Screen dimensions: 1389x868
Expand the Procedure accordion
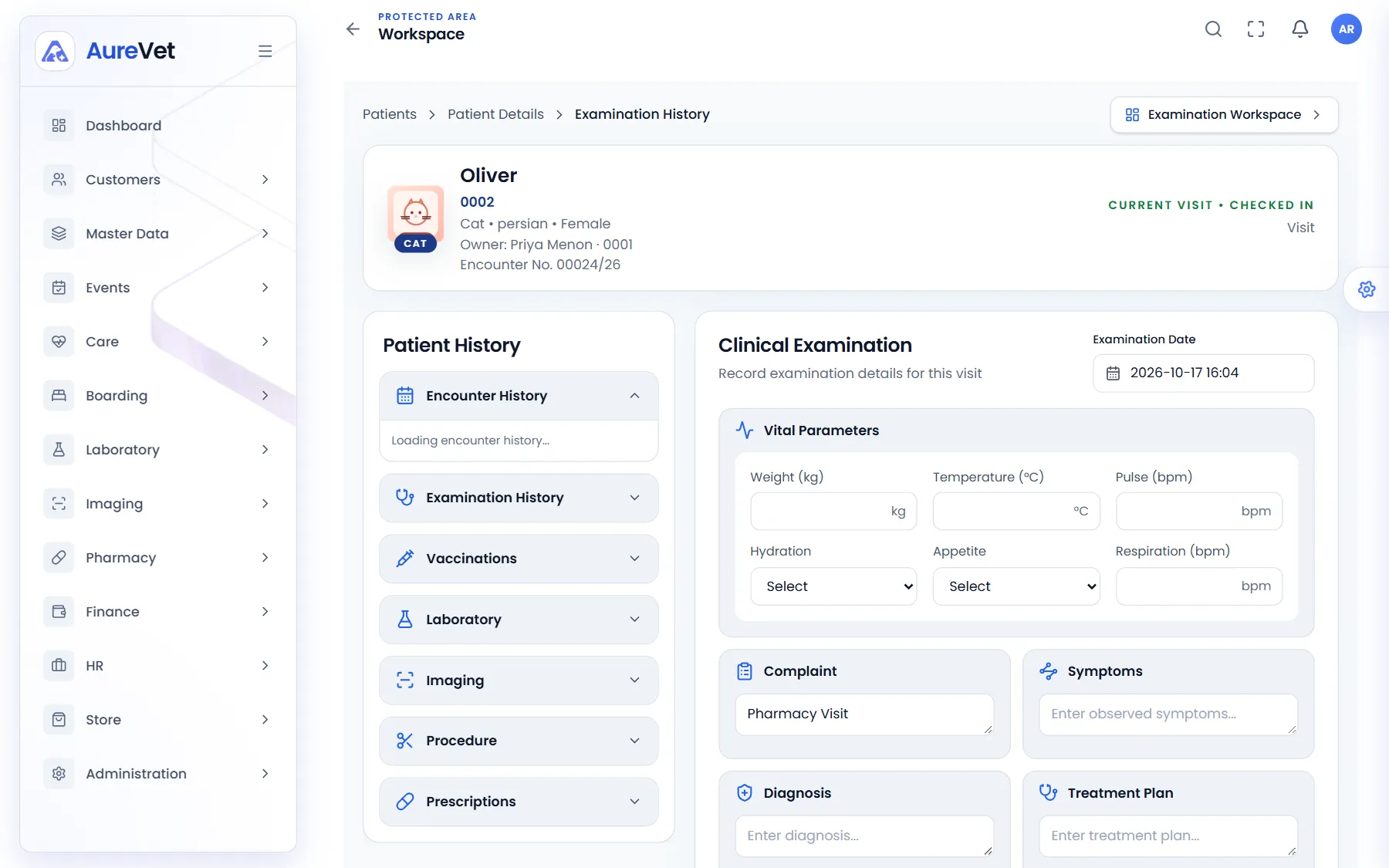pos(519,741)
